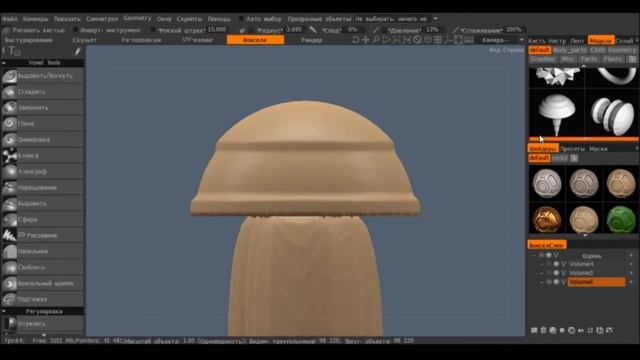Viewport: 640px width, 360px height.
Task: Click the zoom magnifier navigation icon
Action: 376,40
